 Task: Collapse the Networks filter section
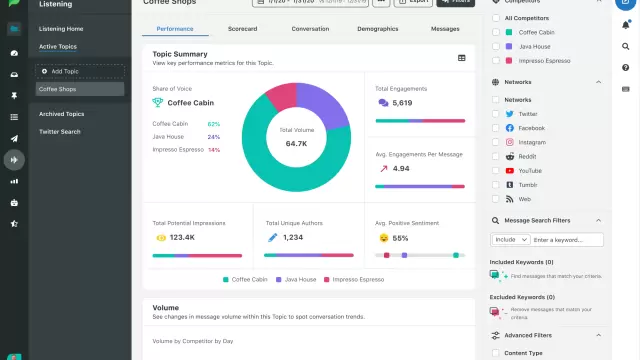598,82
